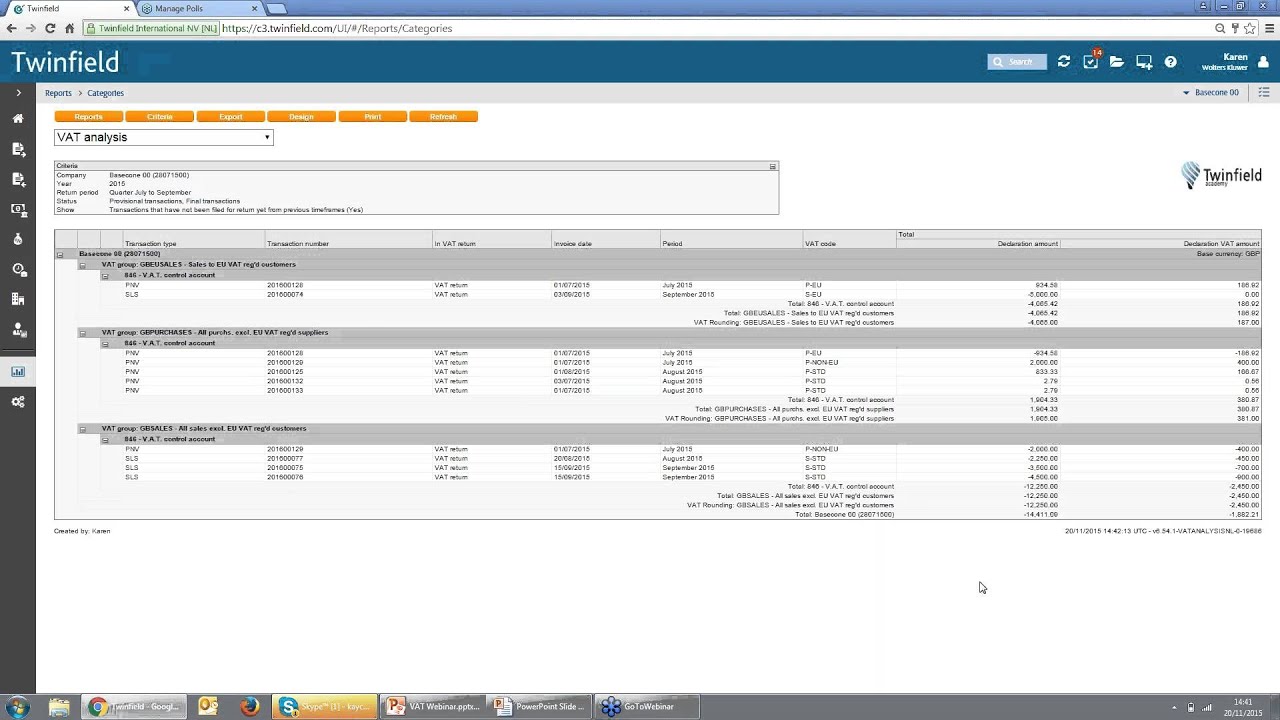Collapse the Criteria panel using its corner icon
Viewport: 1280px width, 720px height.
point(772,166)
